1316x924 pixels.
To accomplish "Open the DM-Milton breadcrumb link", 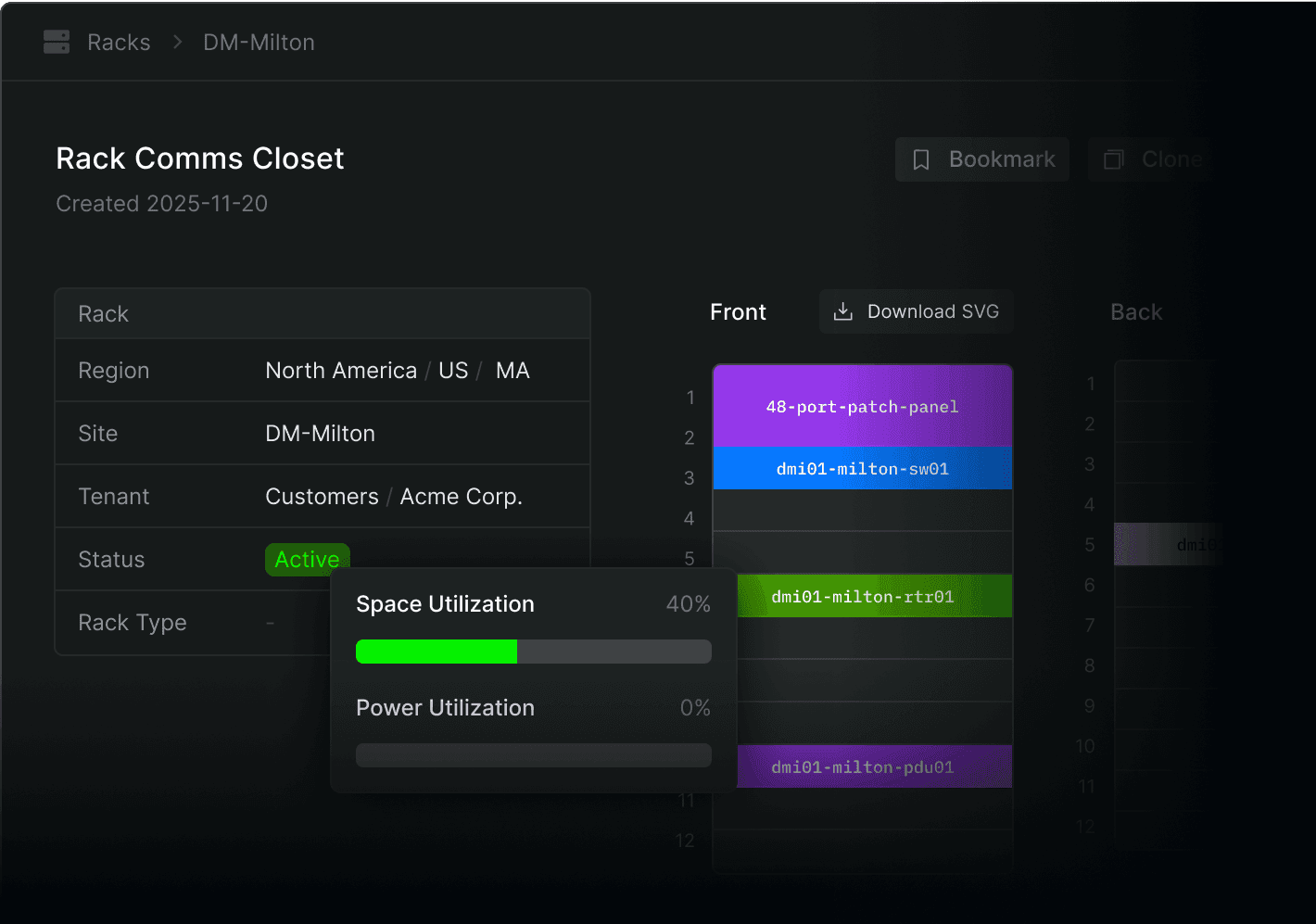I will [x=259, y=42].
